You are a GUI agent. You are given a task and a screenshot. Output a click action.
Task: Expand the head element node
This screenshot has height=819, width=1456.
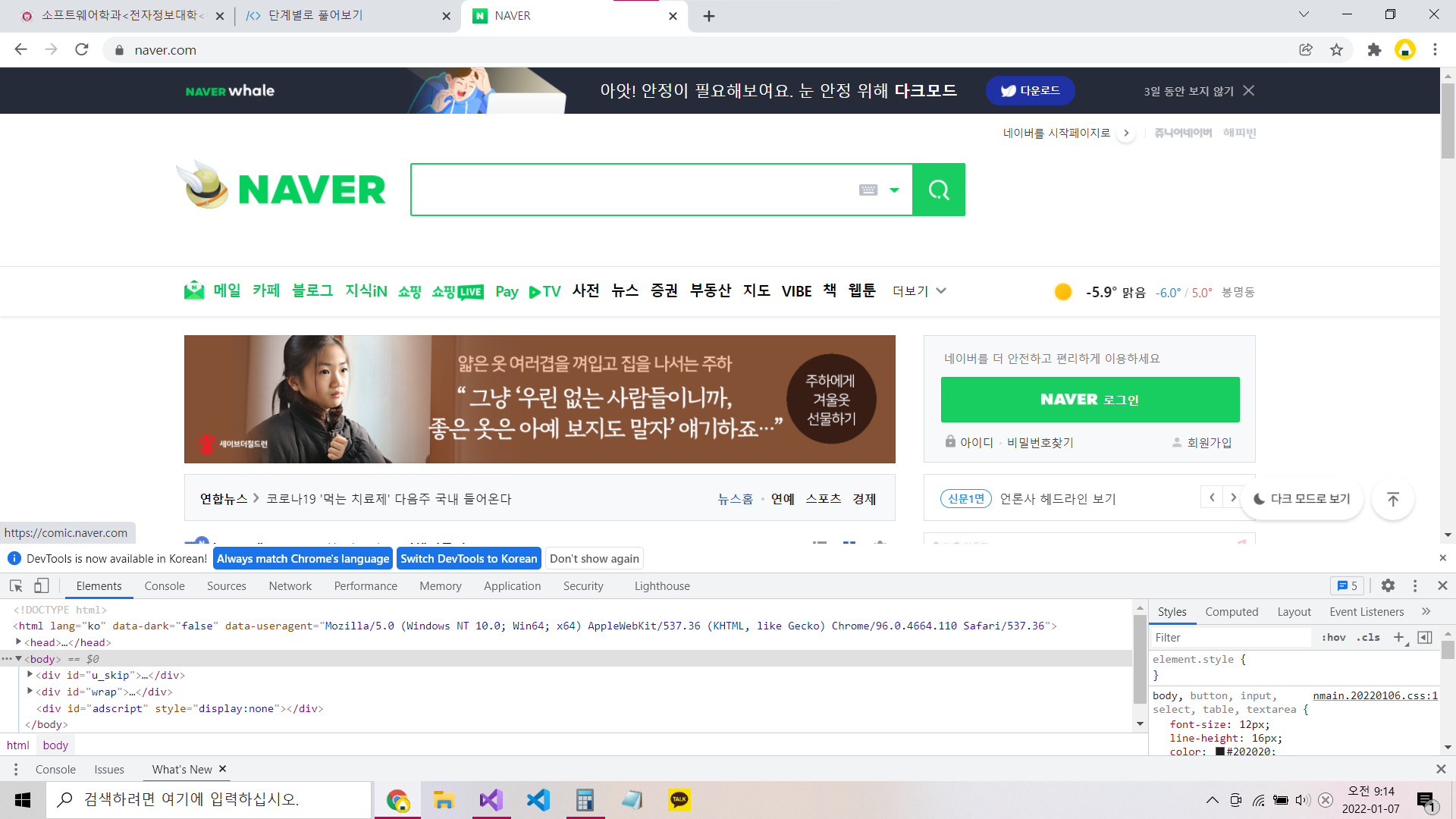pyautogui.click(x=18, y=642)
